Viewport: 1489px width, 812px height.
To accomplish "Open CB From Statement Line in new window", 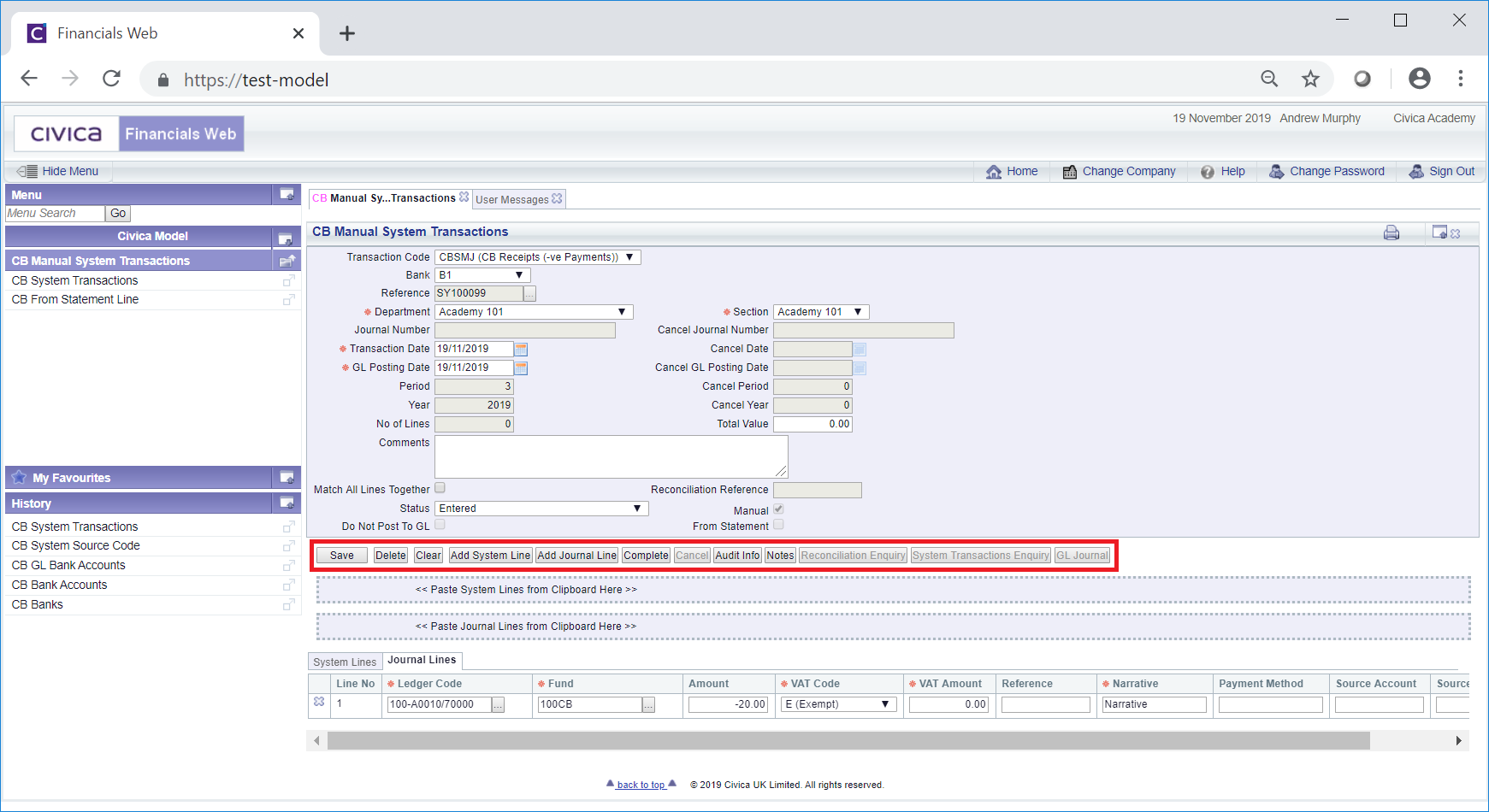I will click(x=289, y=300).
